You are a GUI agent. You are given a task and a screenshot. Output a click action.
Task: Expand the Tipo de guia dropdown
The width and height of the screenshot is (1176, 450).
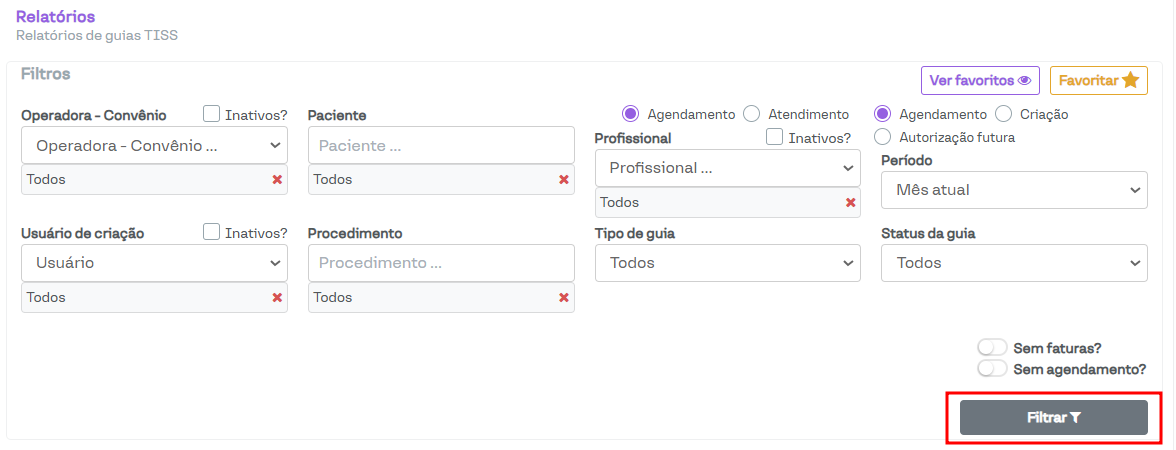coord(727,263)
